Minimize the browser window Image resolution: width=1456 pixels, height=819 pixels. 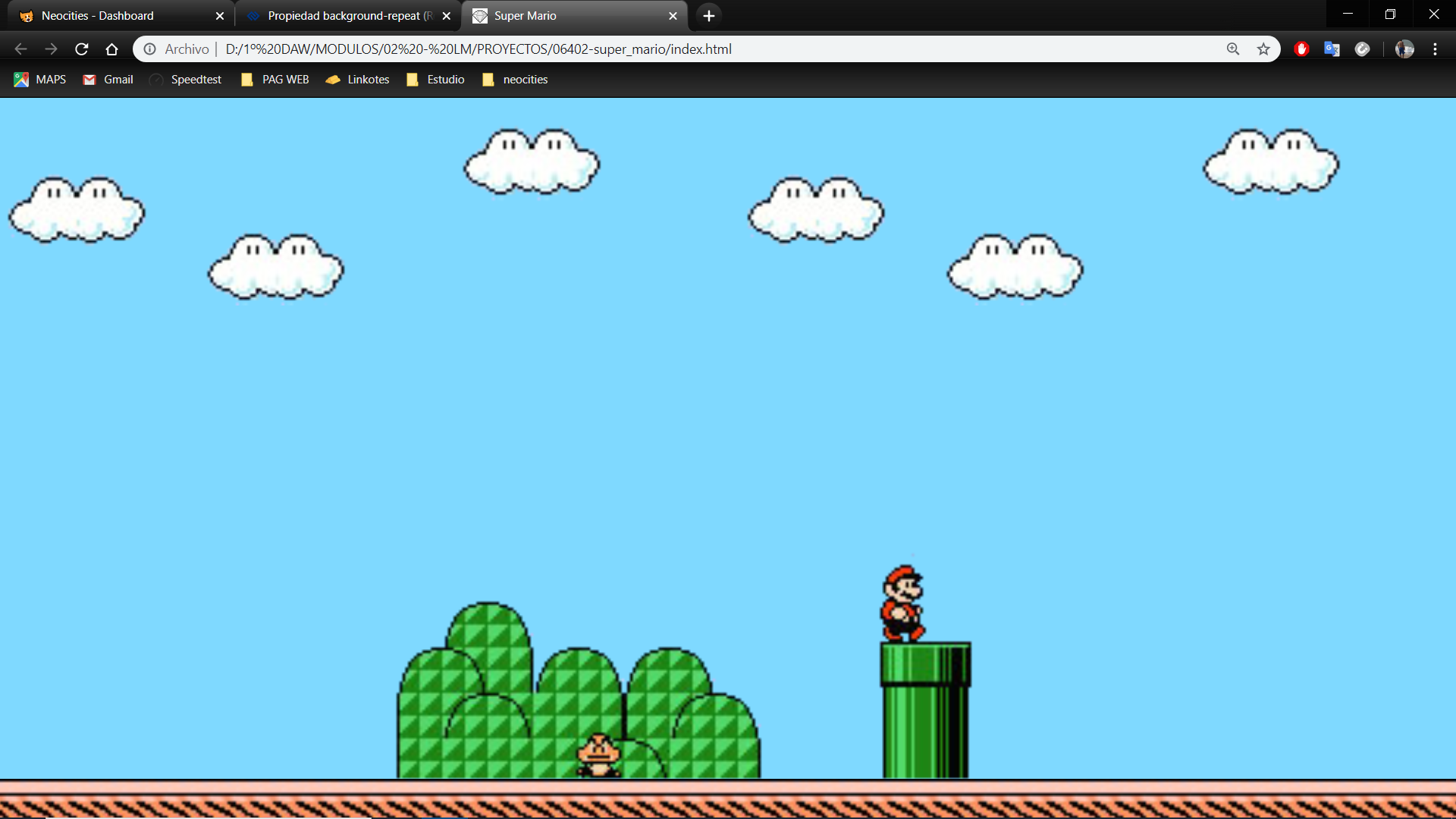click(x=1348, y=14)
